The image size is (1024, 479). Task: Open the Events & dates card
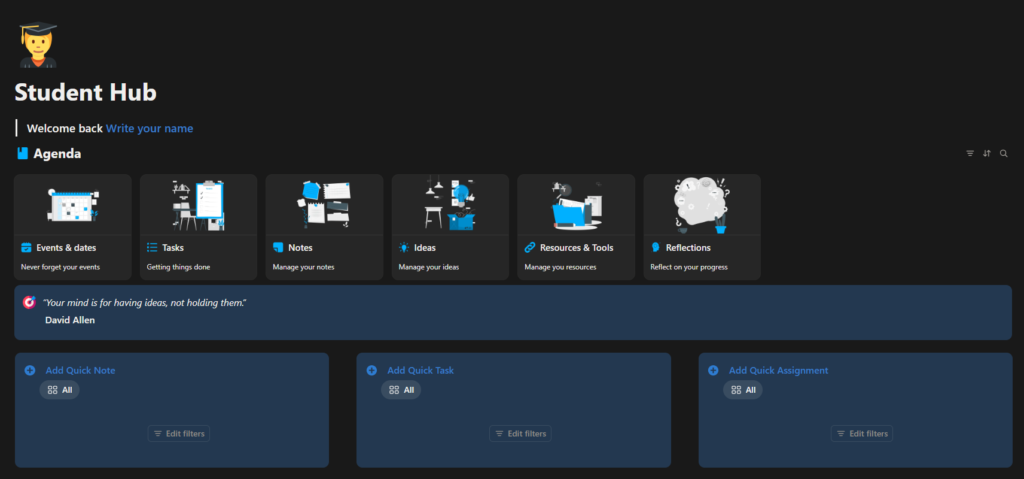pos(73,226)
